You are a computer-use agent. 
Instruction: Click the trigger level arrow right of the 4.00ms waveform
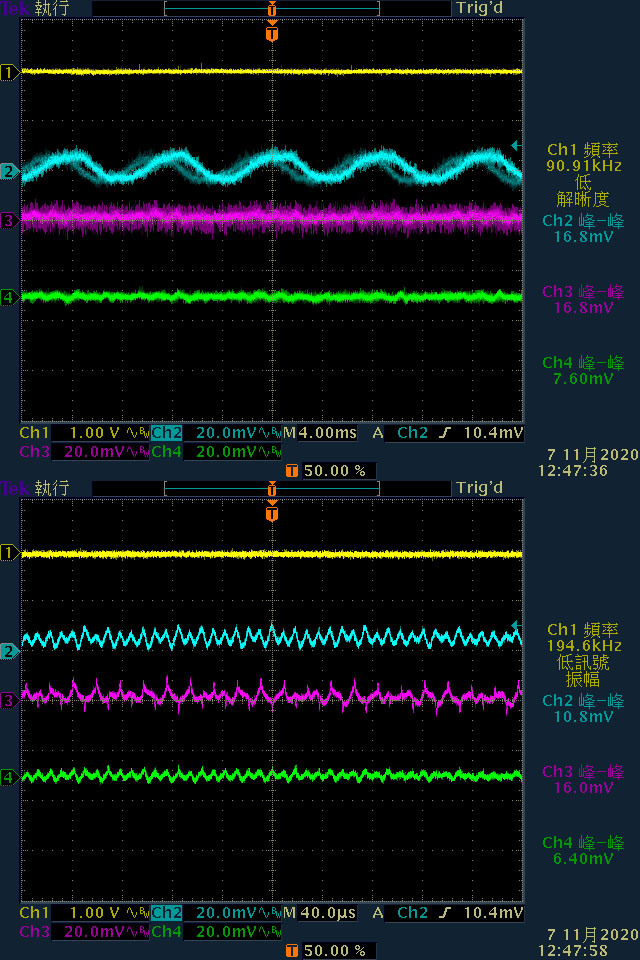tap(516, 145)
